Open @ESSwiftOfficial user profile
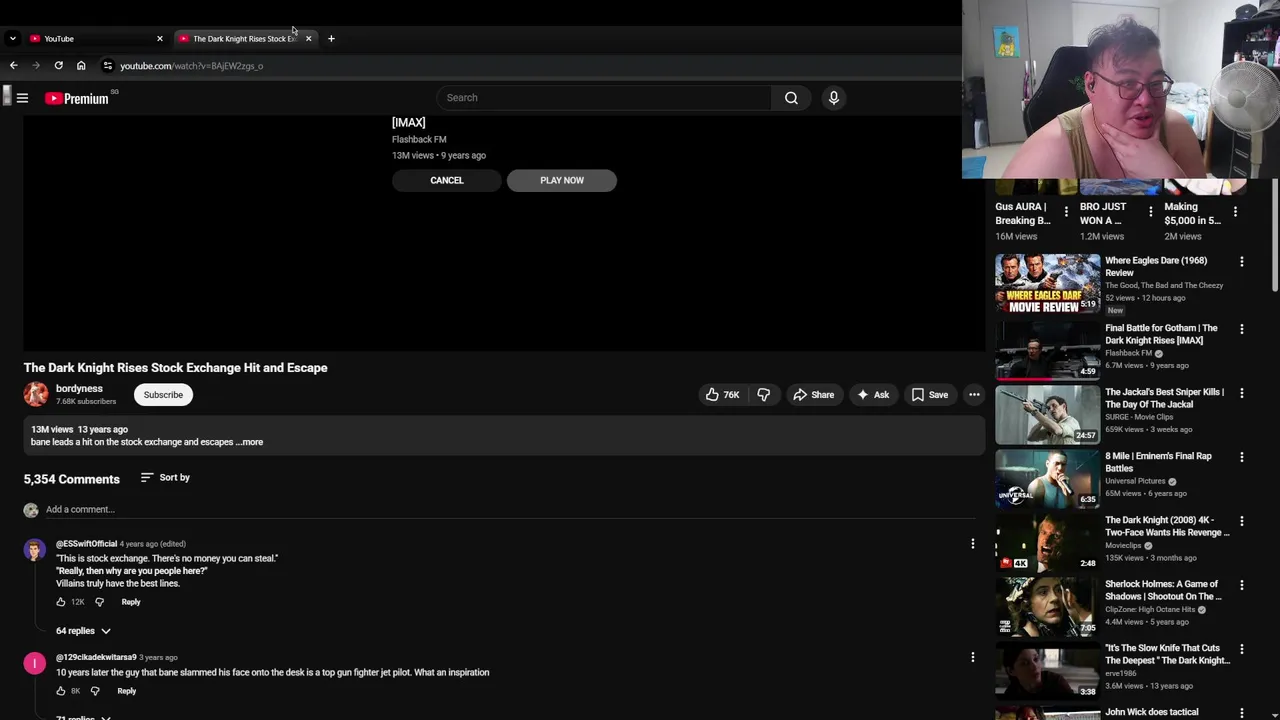Image resolution: width=1280 pixels, height=720 pixels. pos(86,544)
